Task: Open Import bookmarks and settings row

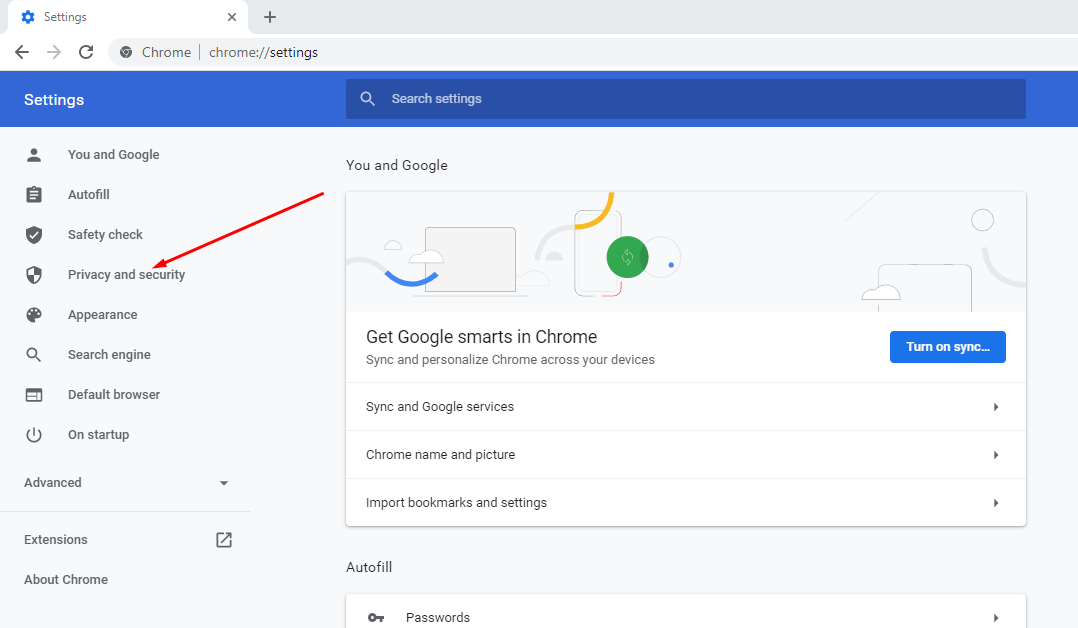Action: pos(685,503)
